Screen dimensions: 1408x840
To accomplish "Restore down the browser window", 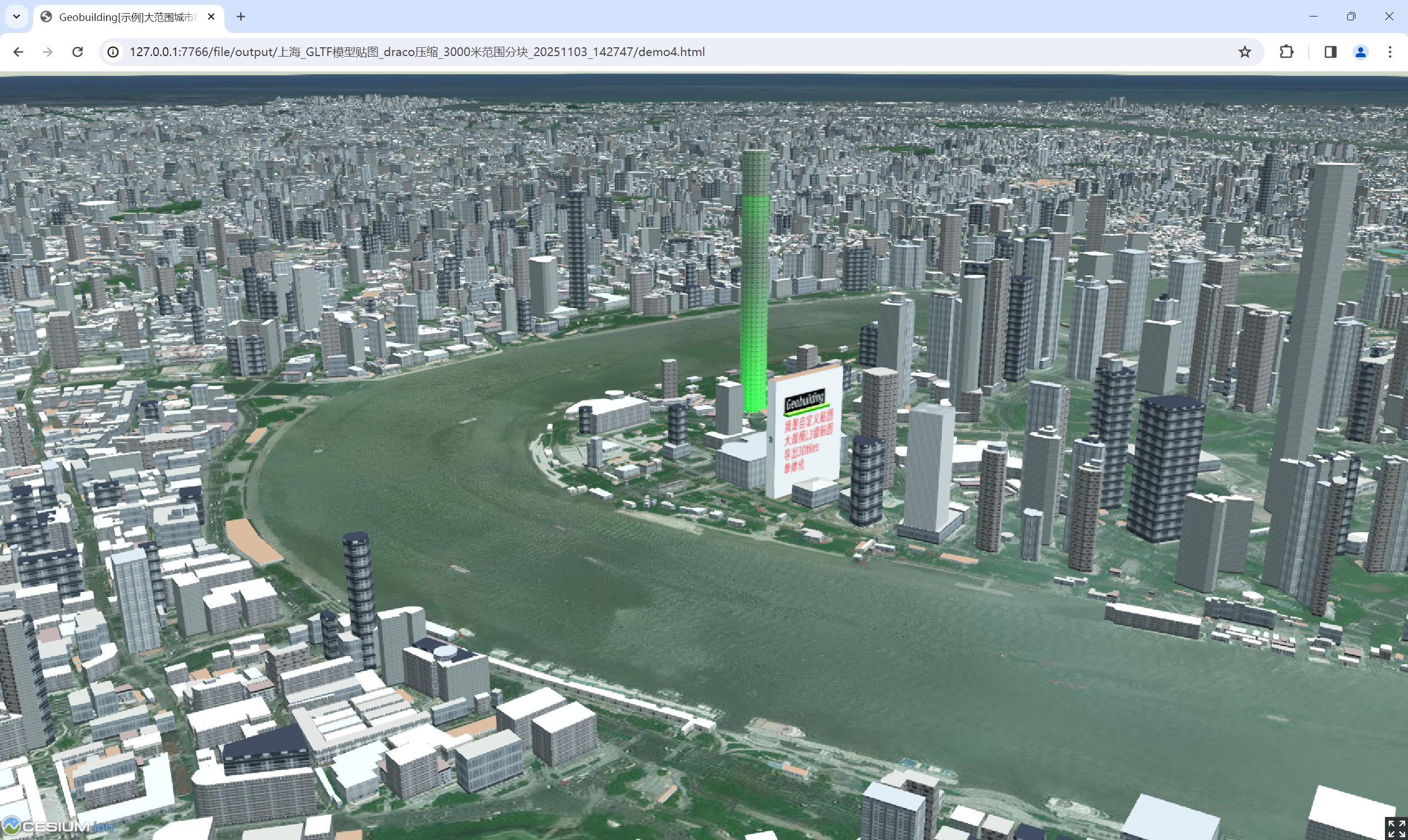I will [1351, 16].
